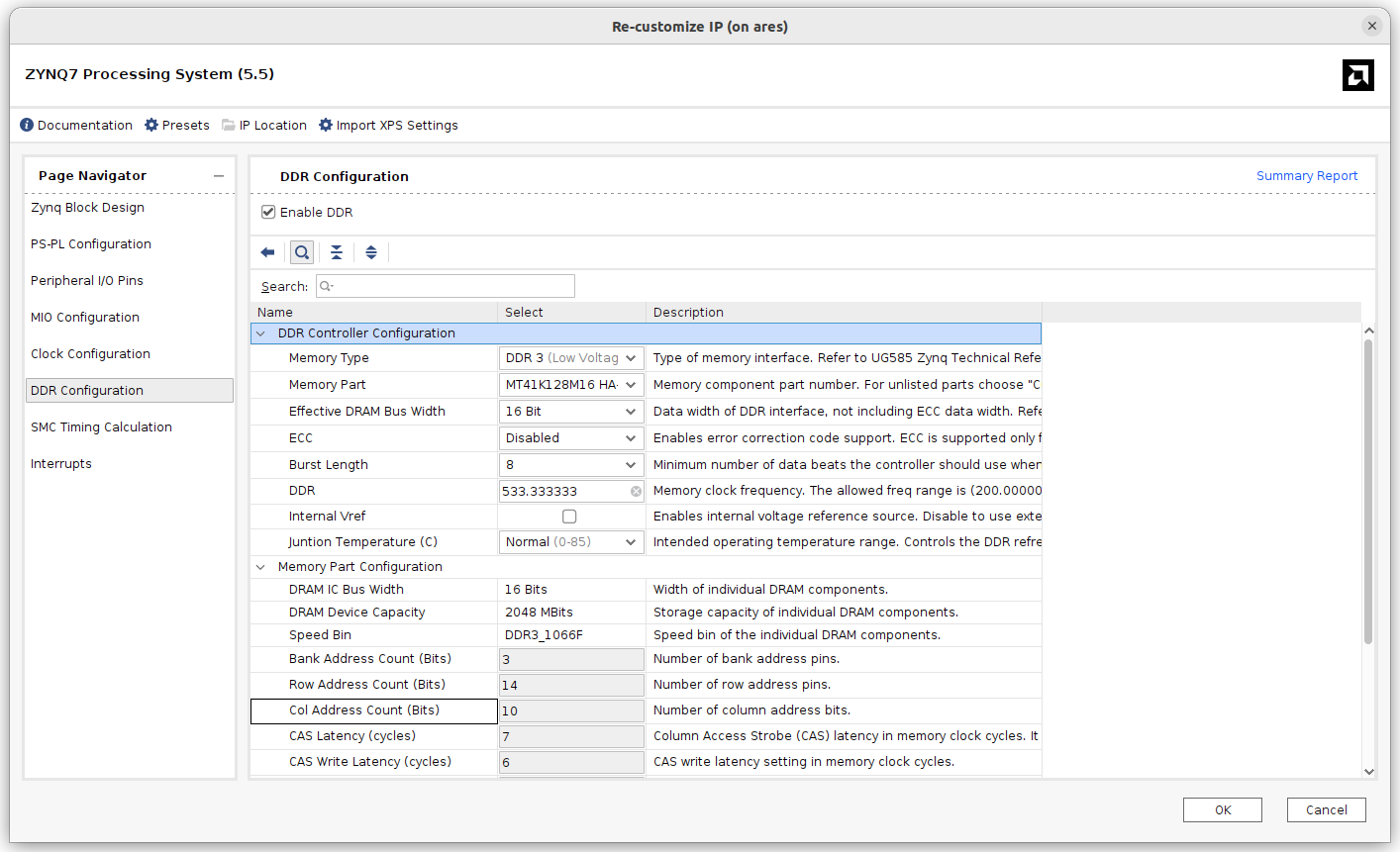Click the CAS Latency value field
This screenshot has height=852, width=1400.
tap(571, 736)
